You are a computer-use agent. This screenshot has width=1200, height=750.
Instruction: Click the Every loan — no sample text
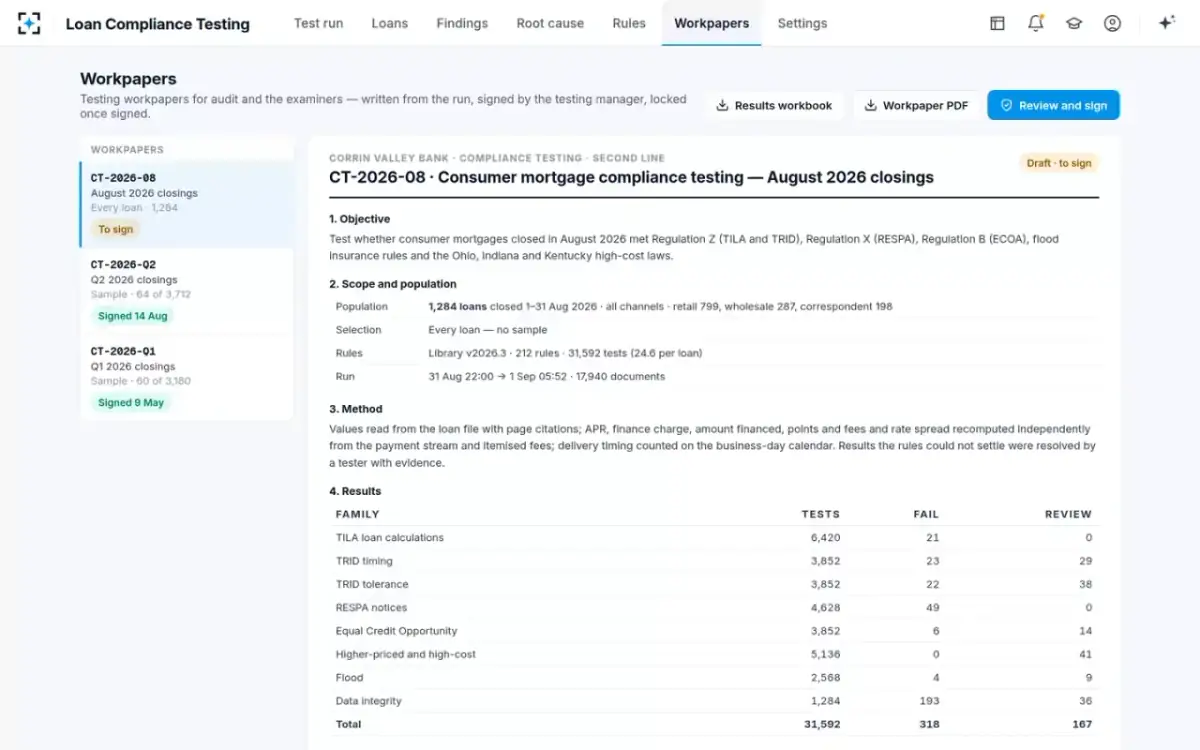[x=488, y=330]
